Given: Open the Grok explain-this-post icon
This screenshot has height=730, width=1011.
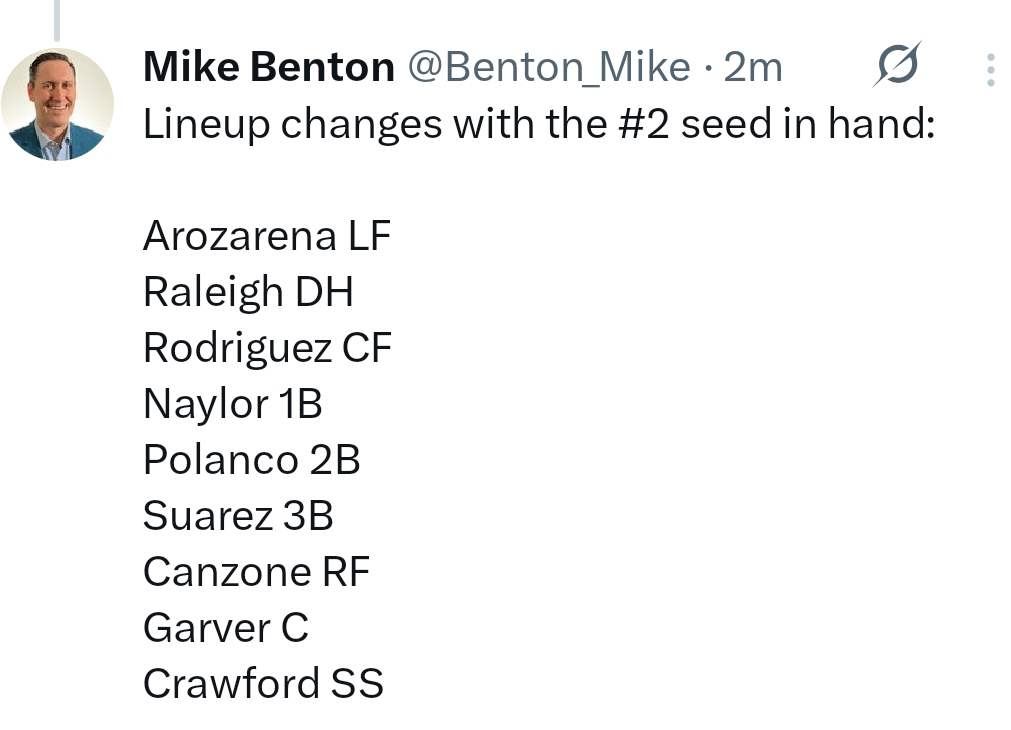Looking at the screenshot, I should pyautogui.click(x=897, y=67).
